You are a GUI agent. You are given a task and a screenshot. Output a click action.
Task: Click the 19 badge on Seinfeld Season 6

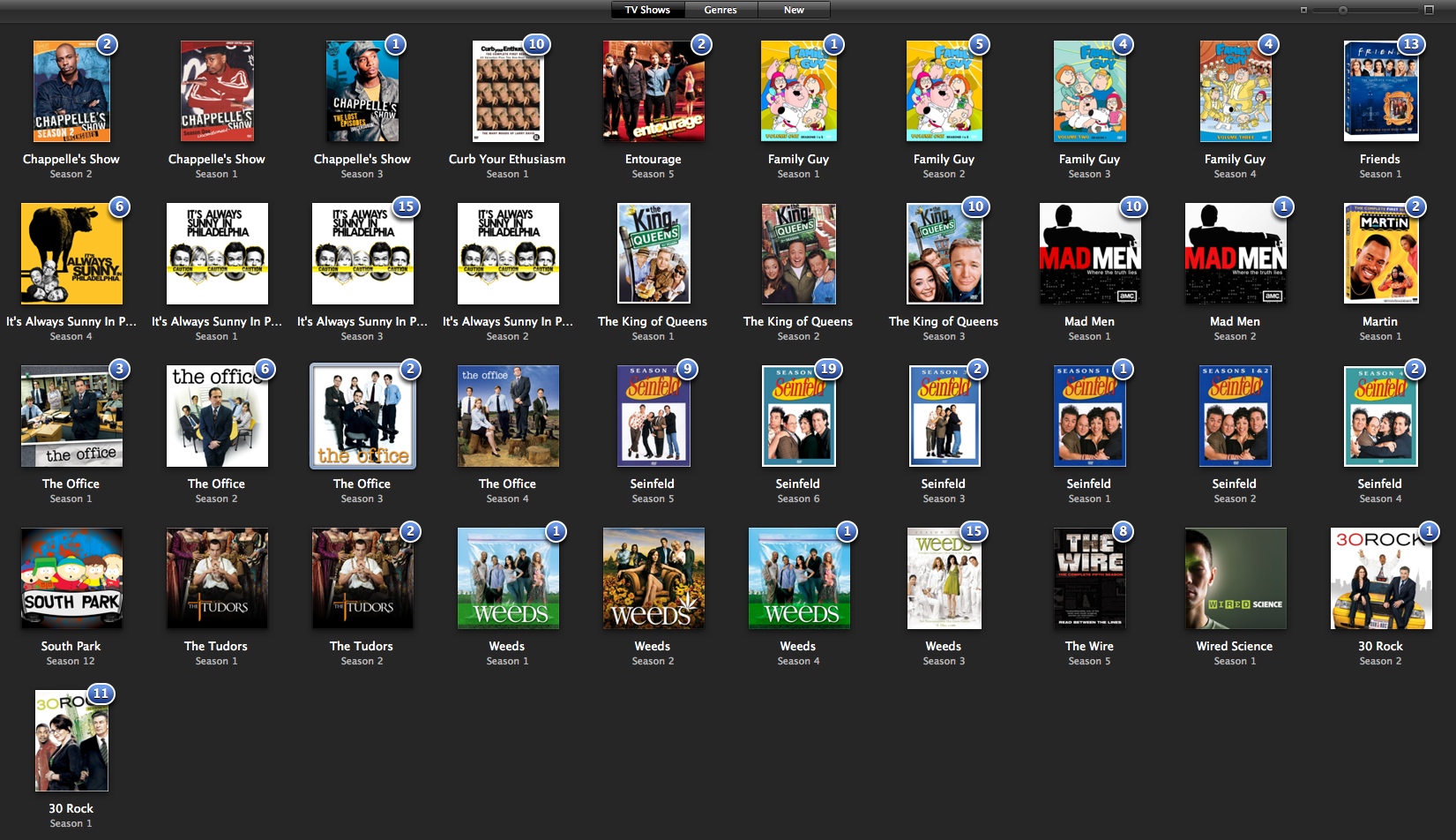(828, 369)
